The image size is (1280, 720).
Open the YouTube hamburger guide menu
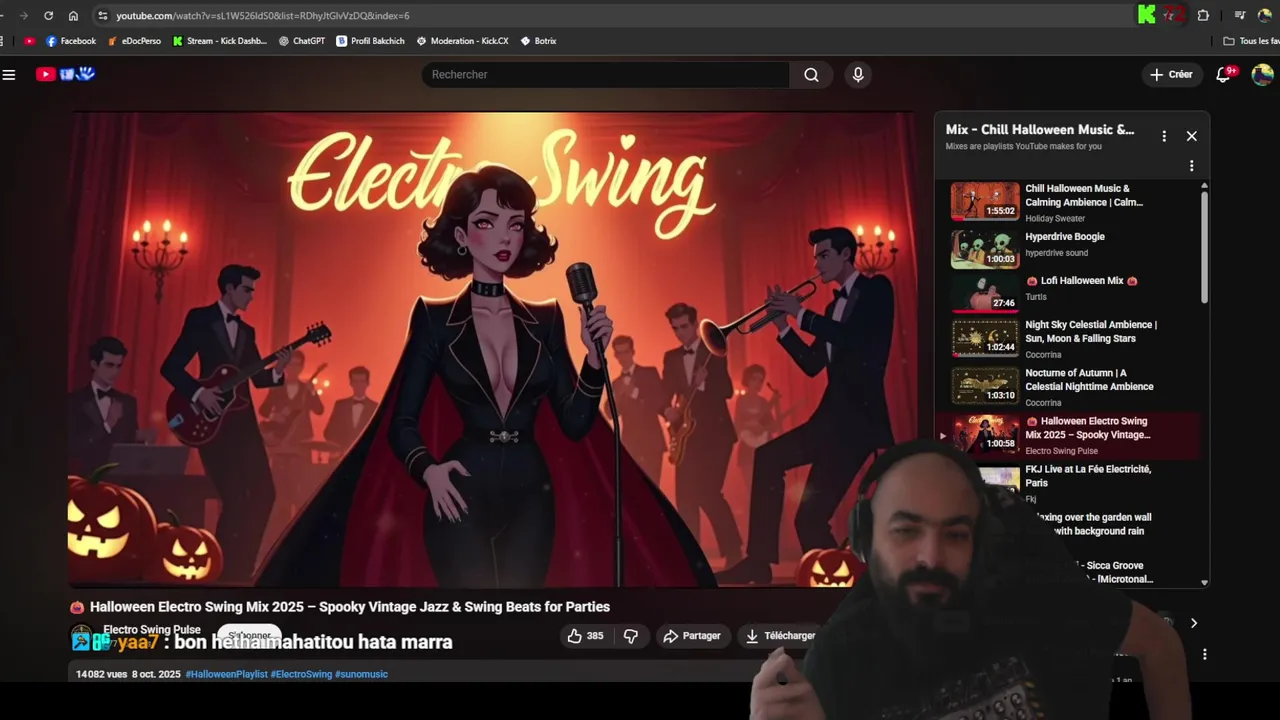click(9, 74)
